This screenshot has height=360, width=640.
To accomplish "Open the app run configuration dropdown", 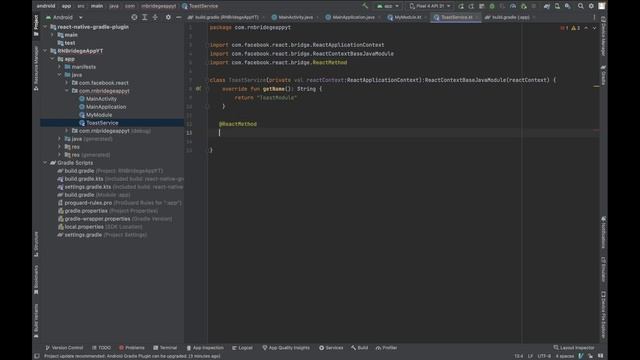I will 388,6.
